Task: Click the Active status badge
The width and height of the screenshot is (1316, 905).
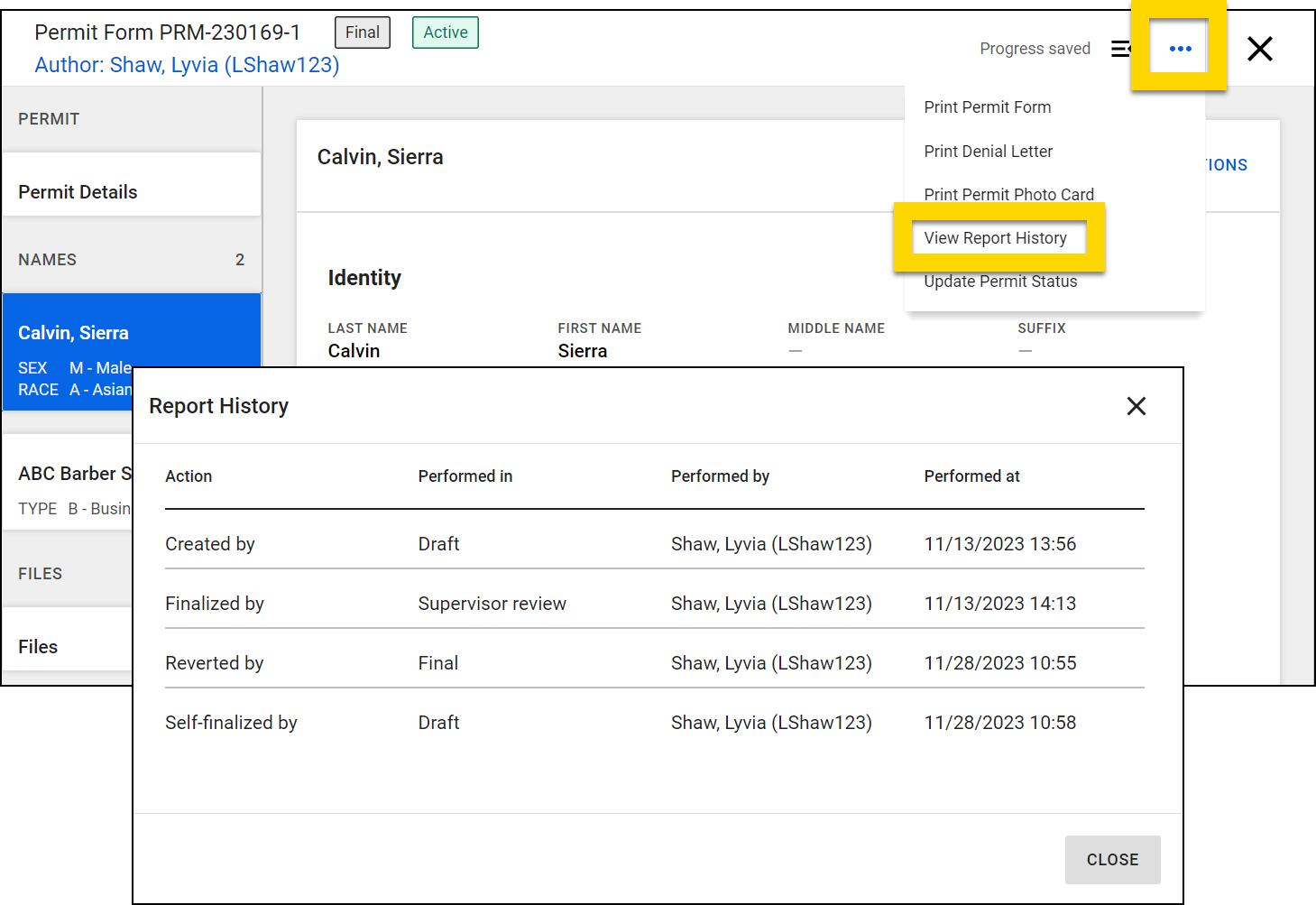Action: (446, 32)
